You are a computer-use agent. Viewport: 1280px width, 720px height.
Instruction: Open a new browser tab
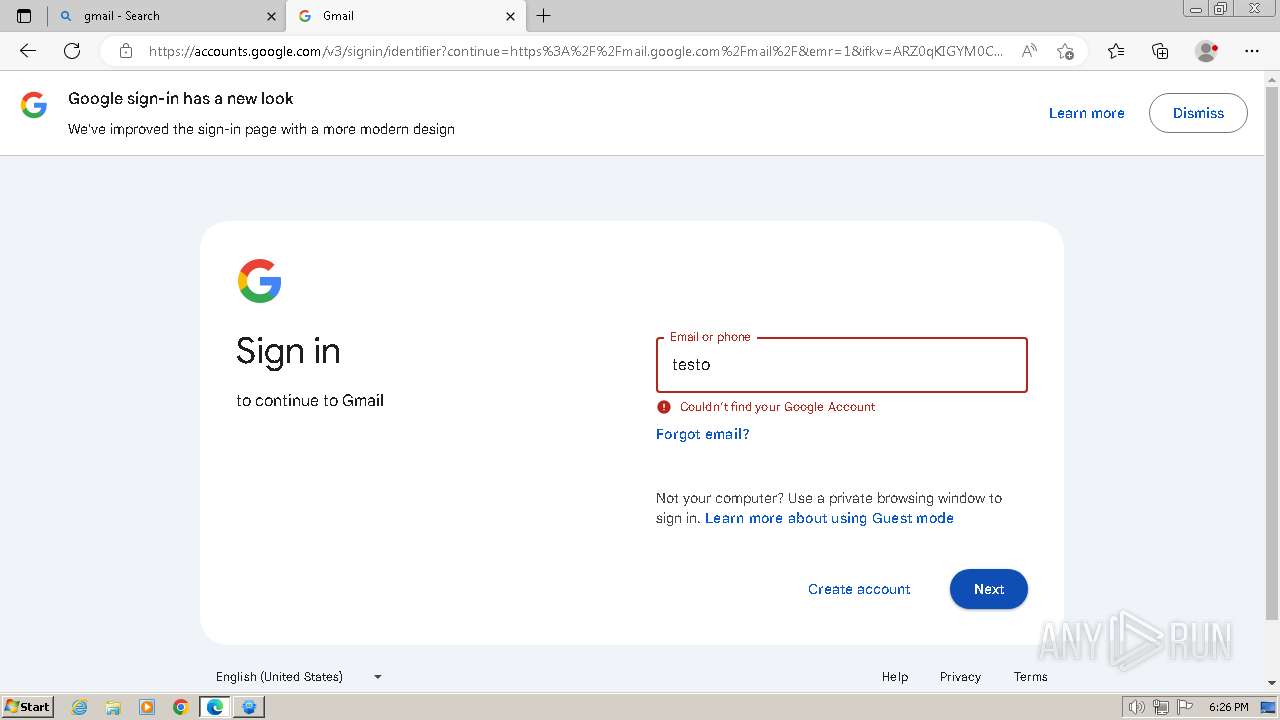click(544, 16)
